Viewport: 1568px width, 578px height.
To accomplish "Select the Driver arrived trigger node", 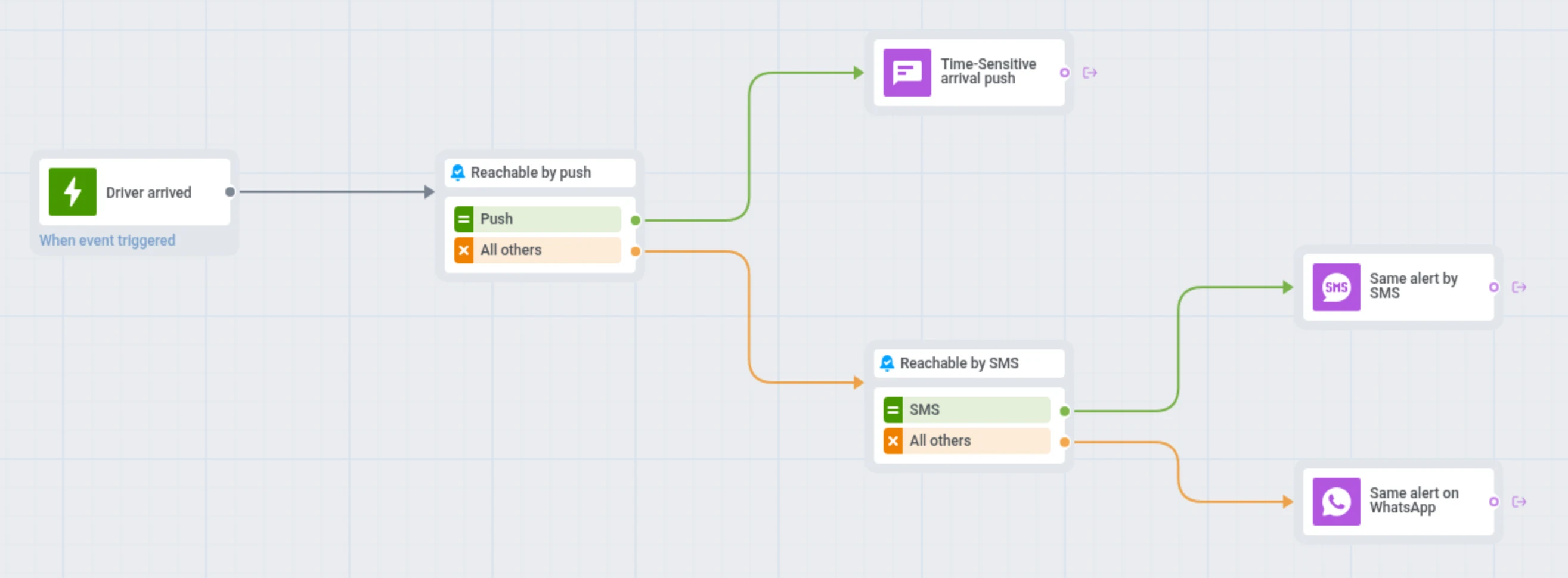I will 135,192.
